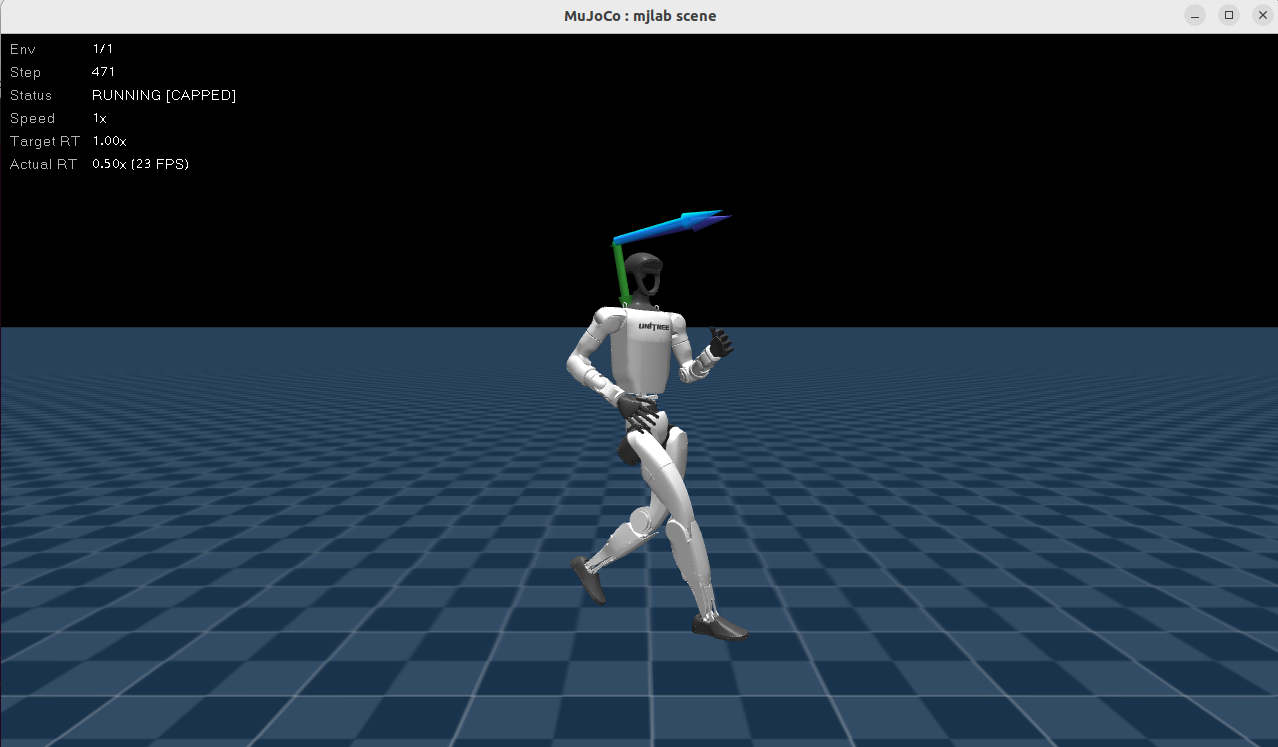Click the robot's raised hand giving thumbs up
This screenshot has height=747, width=1278.
coord(719,343)
